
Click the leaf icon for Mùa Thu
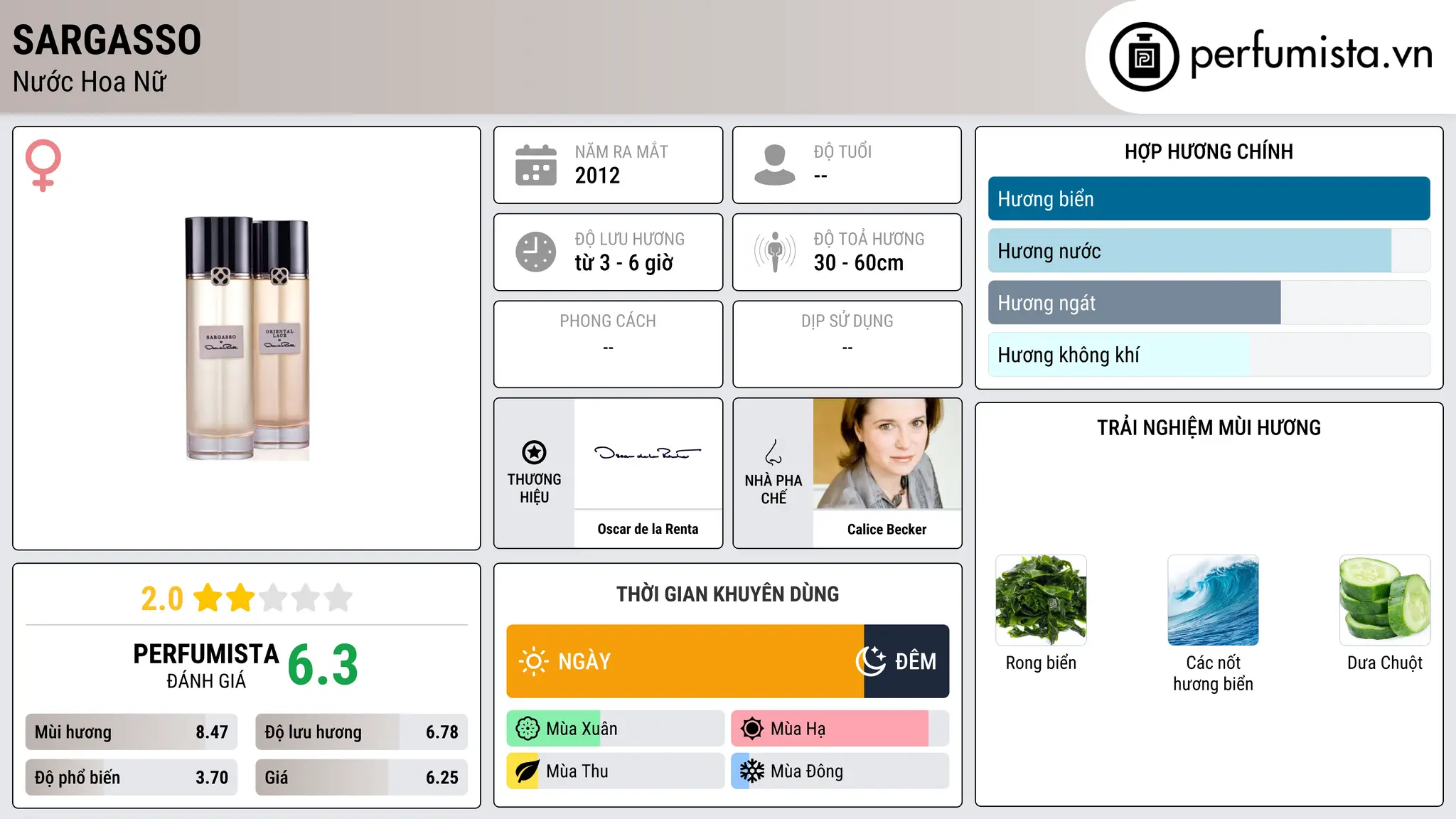528,771
